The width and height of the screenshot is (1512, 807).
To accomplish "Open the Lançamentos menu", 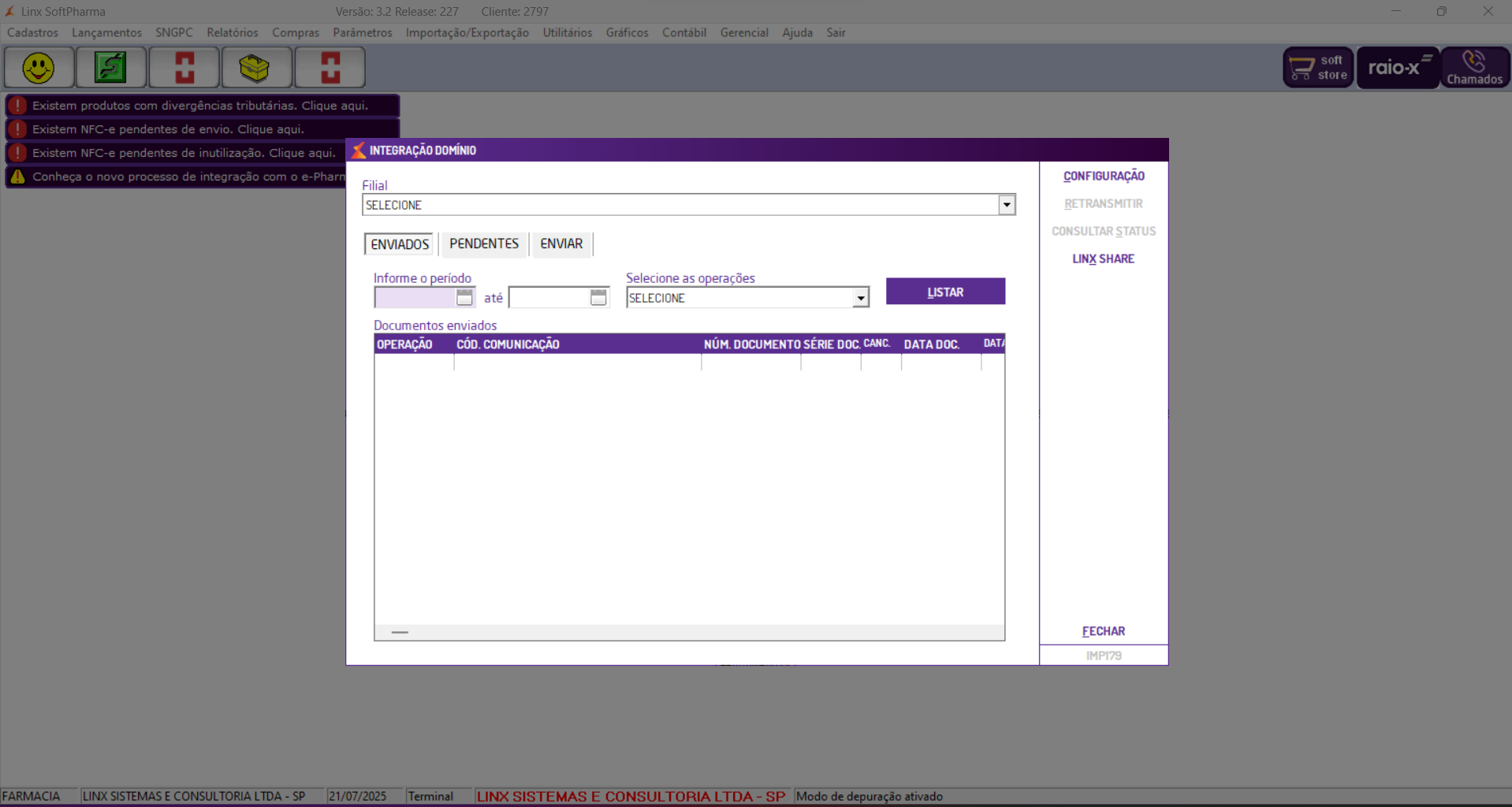I will 106,33.
